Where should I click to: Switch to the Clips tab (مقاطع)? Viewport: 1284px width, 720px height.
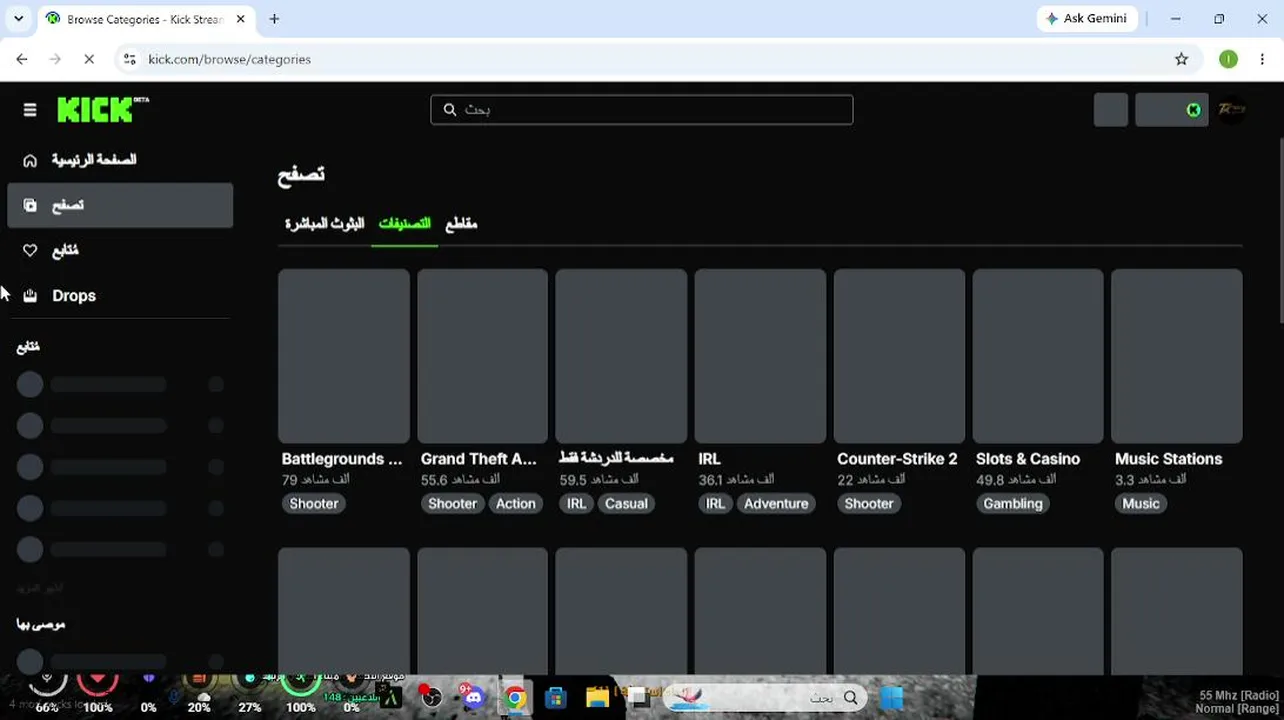pos(461,224)
